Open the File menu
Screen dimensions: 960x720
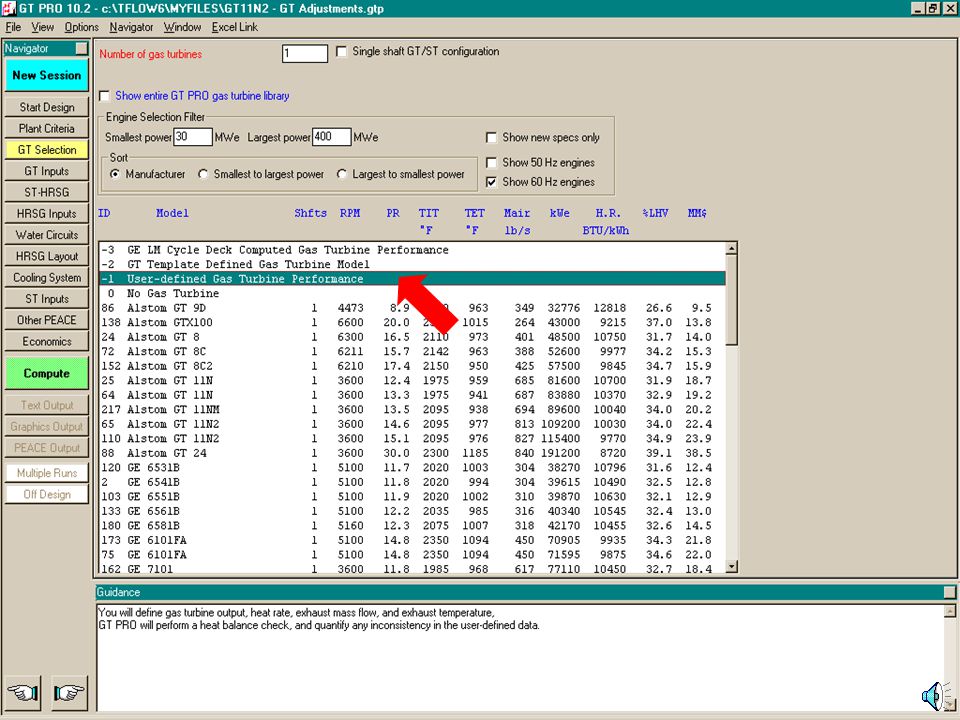[13, 27]
